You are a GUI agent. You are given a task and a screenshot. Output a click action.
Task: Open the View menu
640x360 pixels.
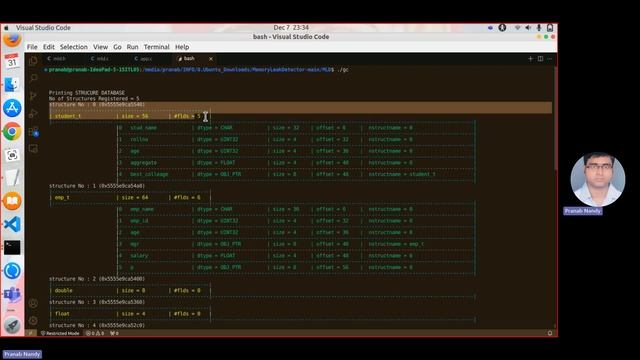pos(100,47)
